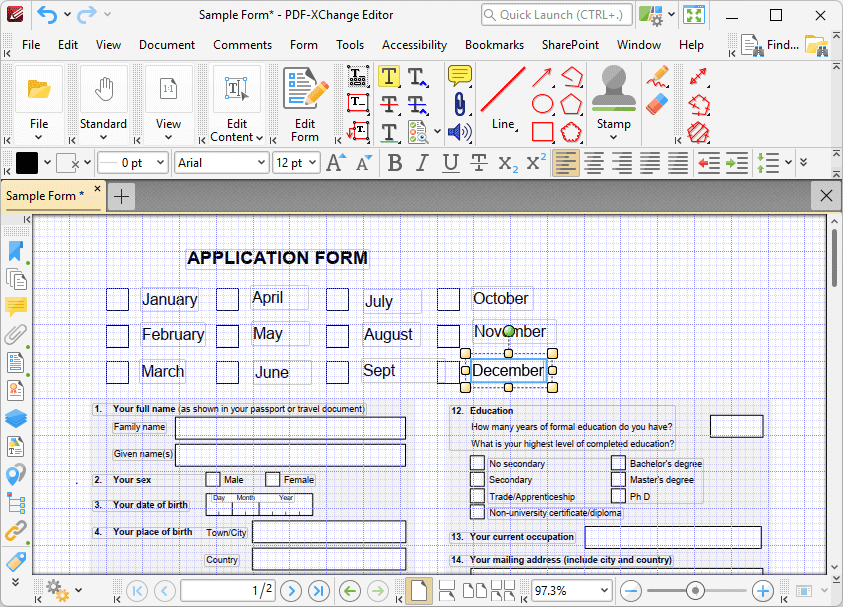Screen dimensions: 843x607
Task: Click the Quick Launch search field
Action: click(556, 15)
